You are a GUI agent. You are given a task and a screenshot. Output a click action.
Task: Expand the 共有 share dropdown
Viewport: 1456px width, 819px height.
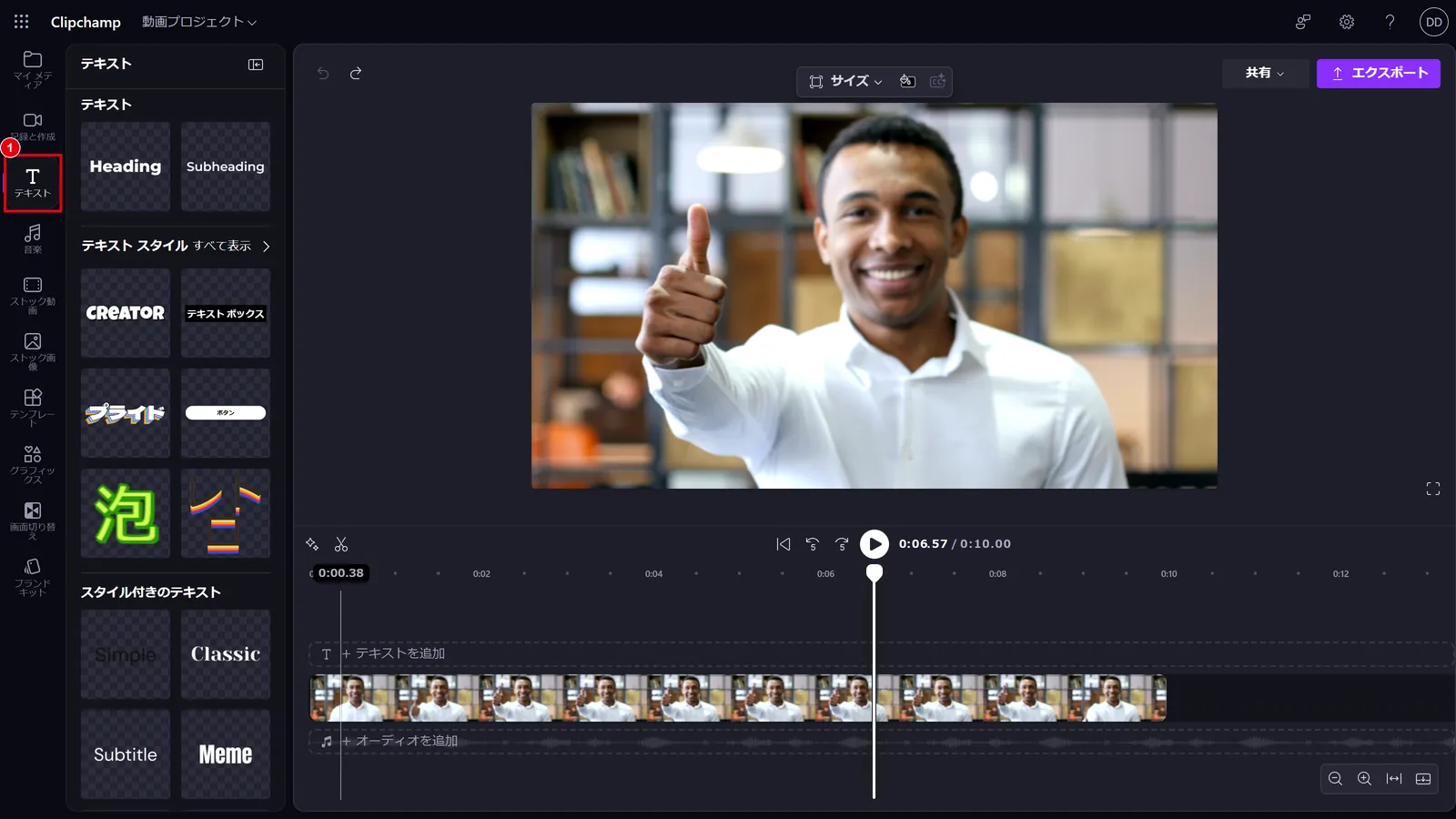click(1265, 73)
